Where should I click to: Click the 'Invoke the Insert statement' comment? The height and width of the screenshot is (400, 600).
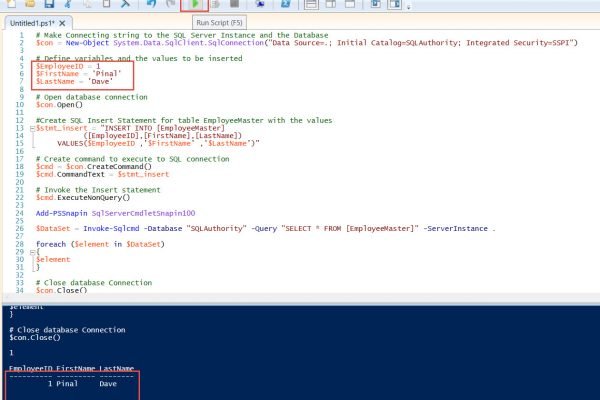[x=98, y=190]
